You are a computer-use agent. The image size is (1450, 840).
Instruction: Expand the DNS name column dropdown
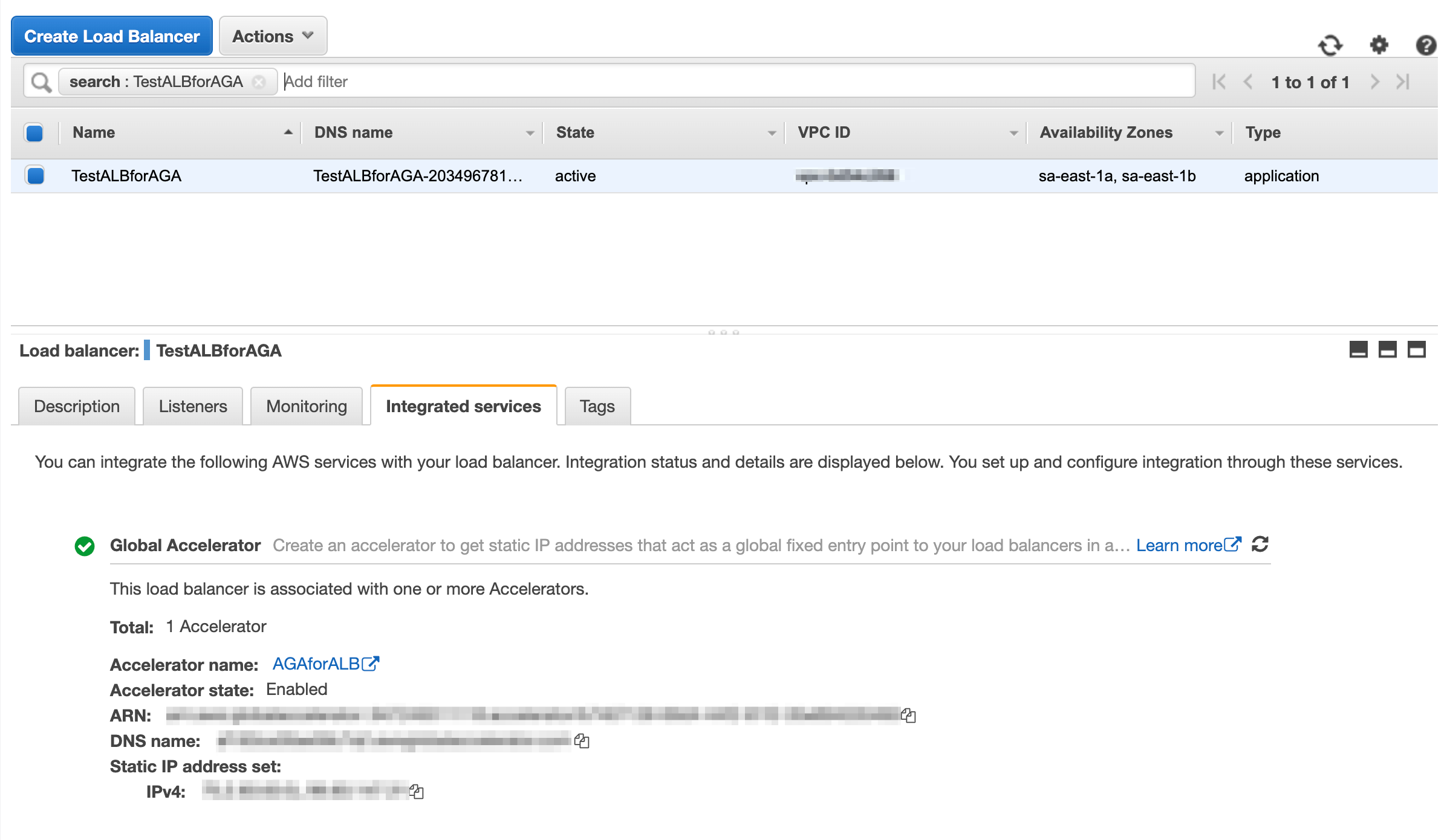pyautogui.click(x=530, y=133)
